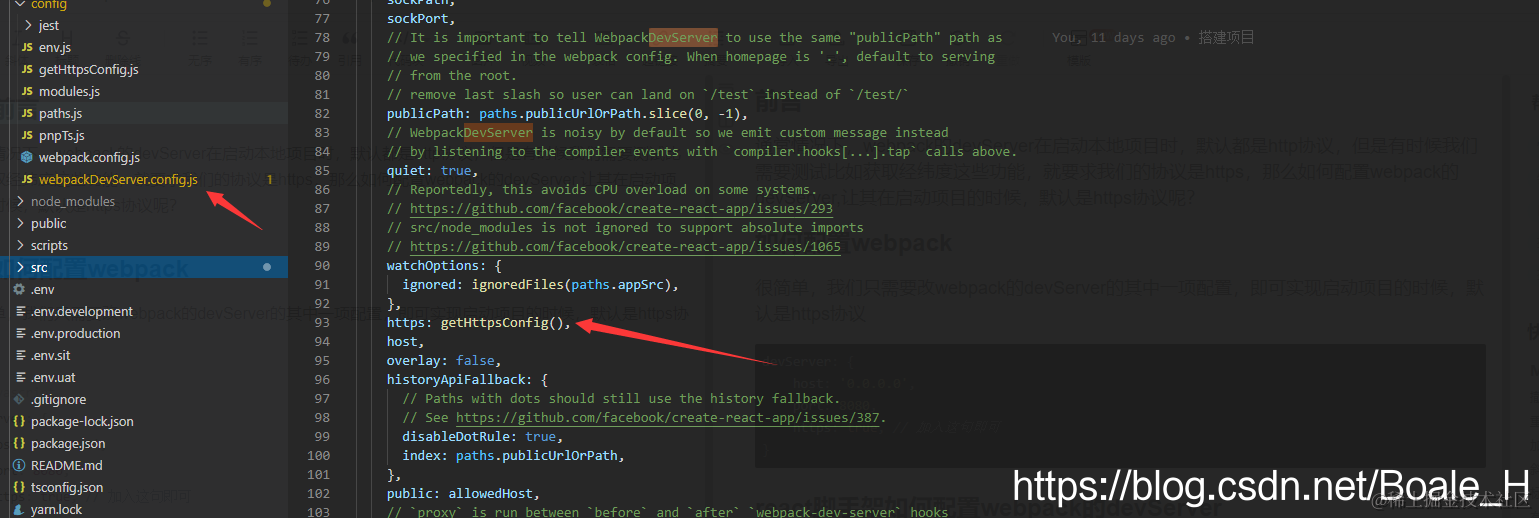Click 'historyApiFallback: {' code line
The width and height of the screenshot is (1539, 518).
pyautogui.click(x=467, y=380)
